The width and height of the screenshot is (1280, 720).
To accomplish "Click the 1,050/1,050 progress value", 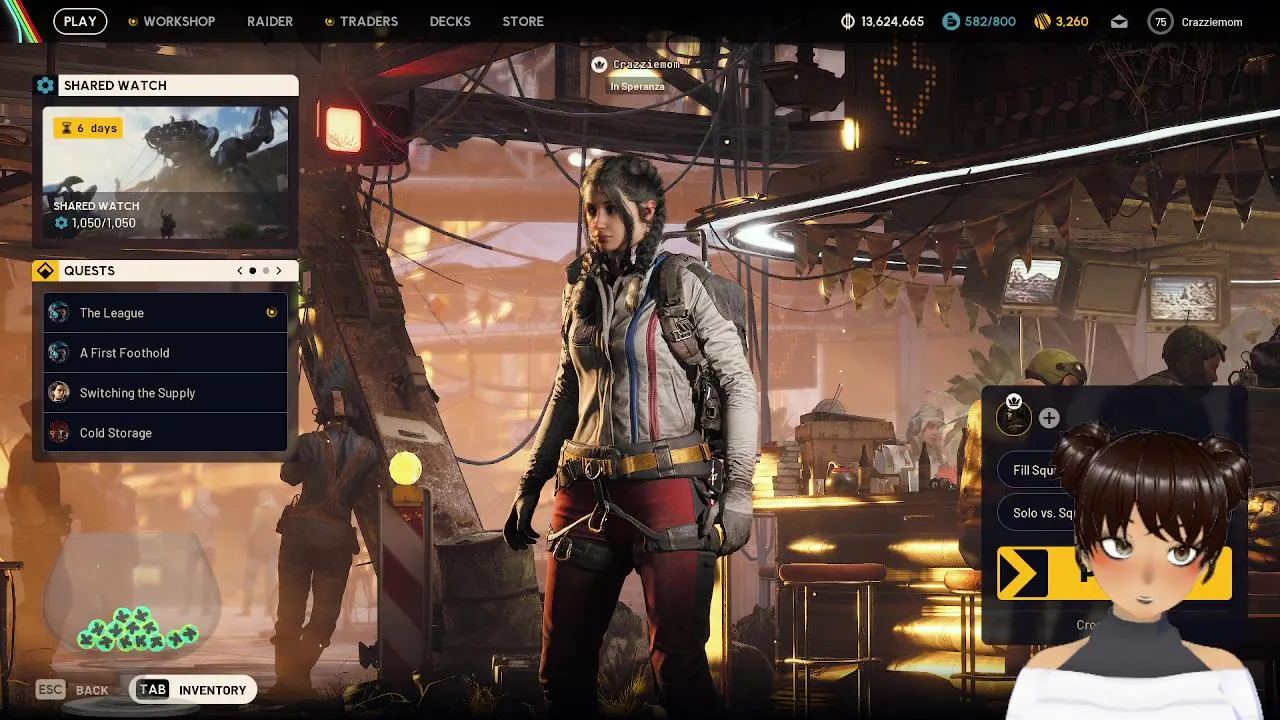I will pos(103,223).
